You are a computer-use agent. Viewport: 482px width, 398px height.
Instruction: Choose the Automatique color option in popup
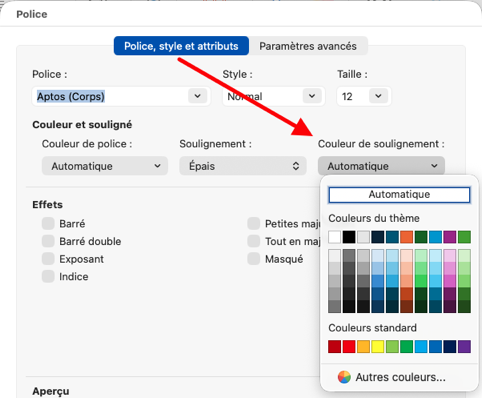tap(399, 195)
